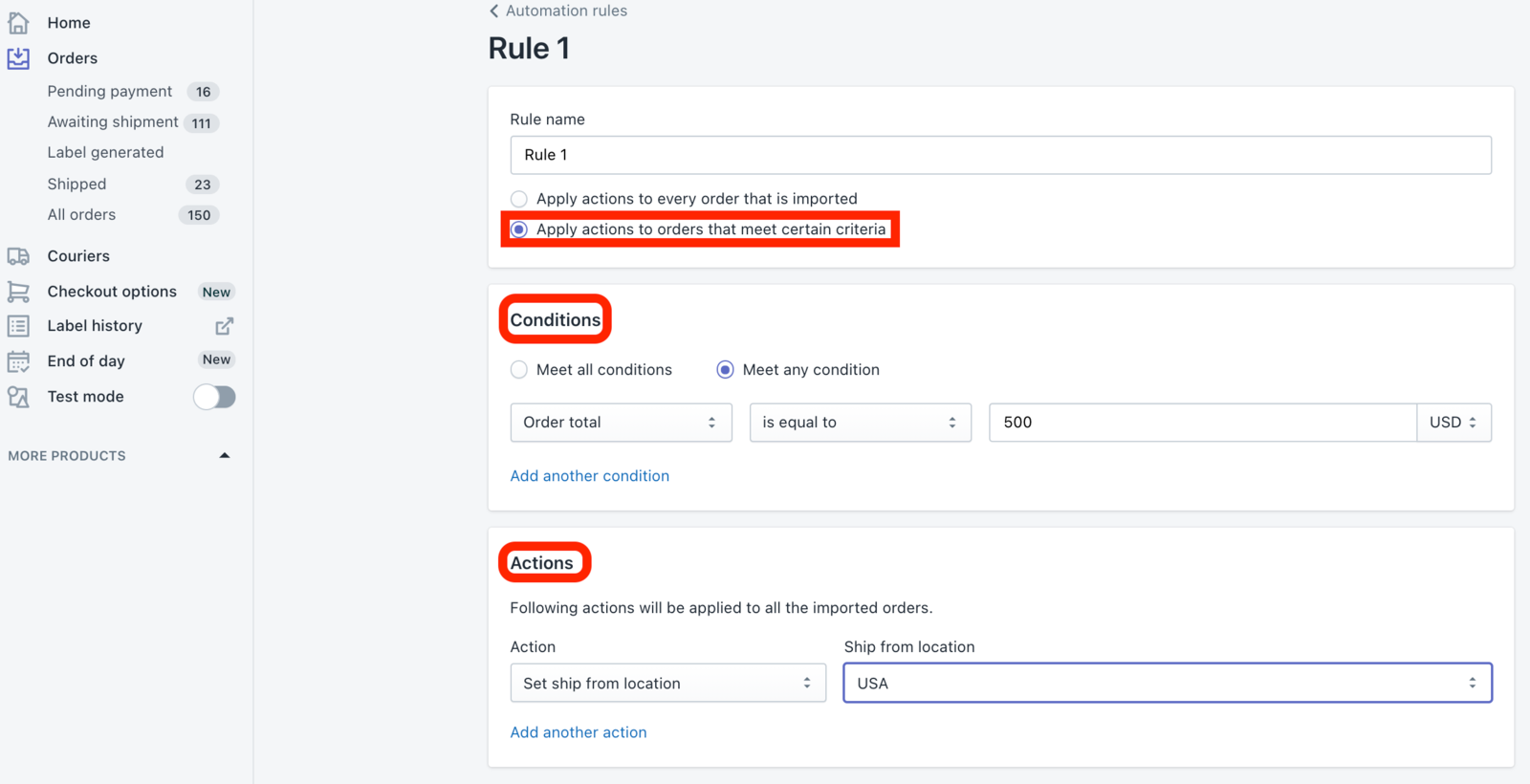This screenshot has width=1530, height=784.
Task: Open the USD currency dropdown
Action: pos(1453,423)
